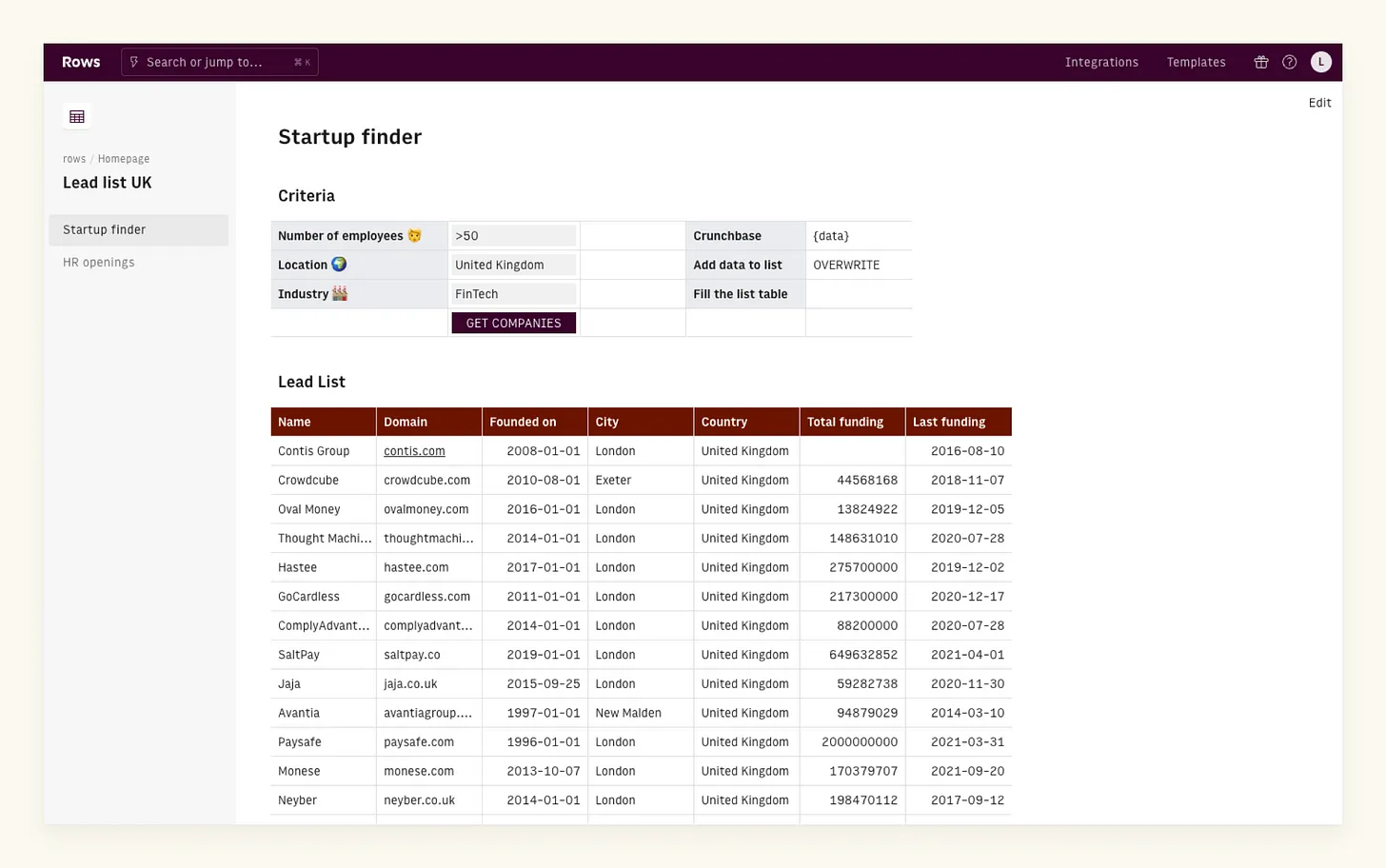Click the Rows logo

(81, 62)
